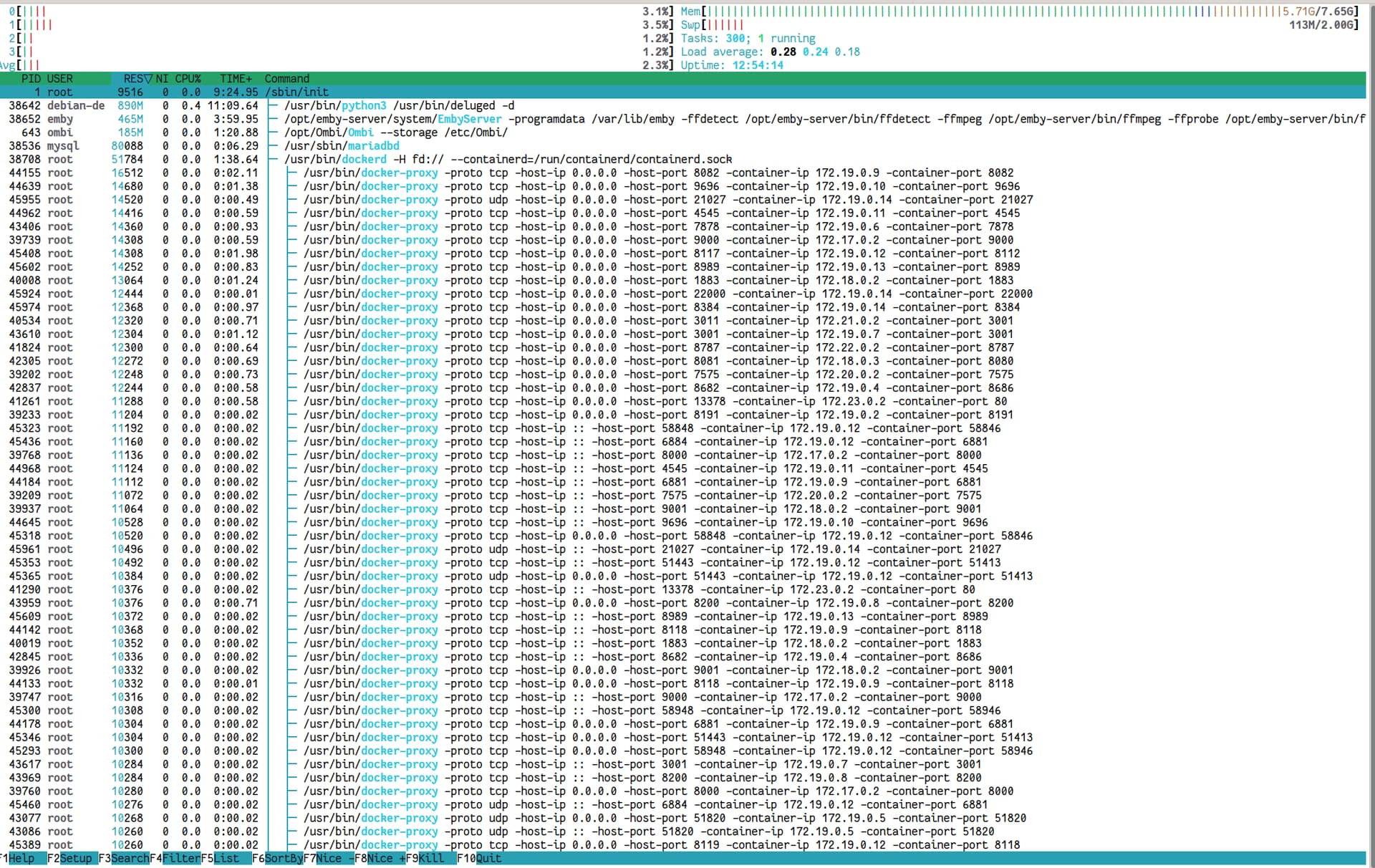The image size is (1375, 868).
Task: Select docker-proxy row with host-port 8787
Action: click(682, 347)
